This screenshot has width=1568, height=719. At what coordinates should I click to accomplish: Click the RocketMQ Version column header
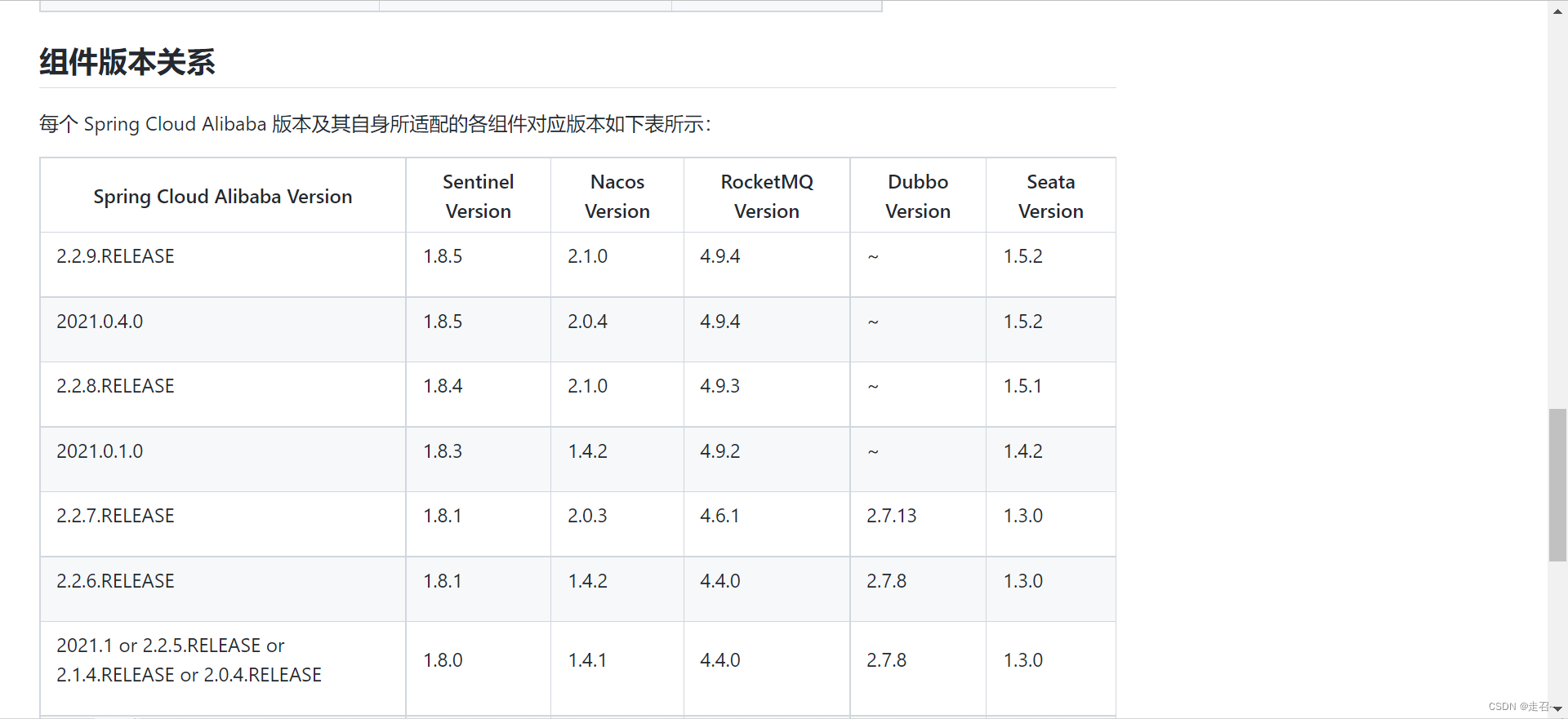(767, 197)
